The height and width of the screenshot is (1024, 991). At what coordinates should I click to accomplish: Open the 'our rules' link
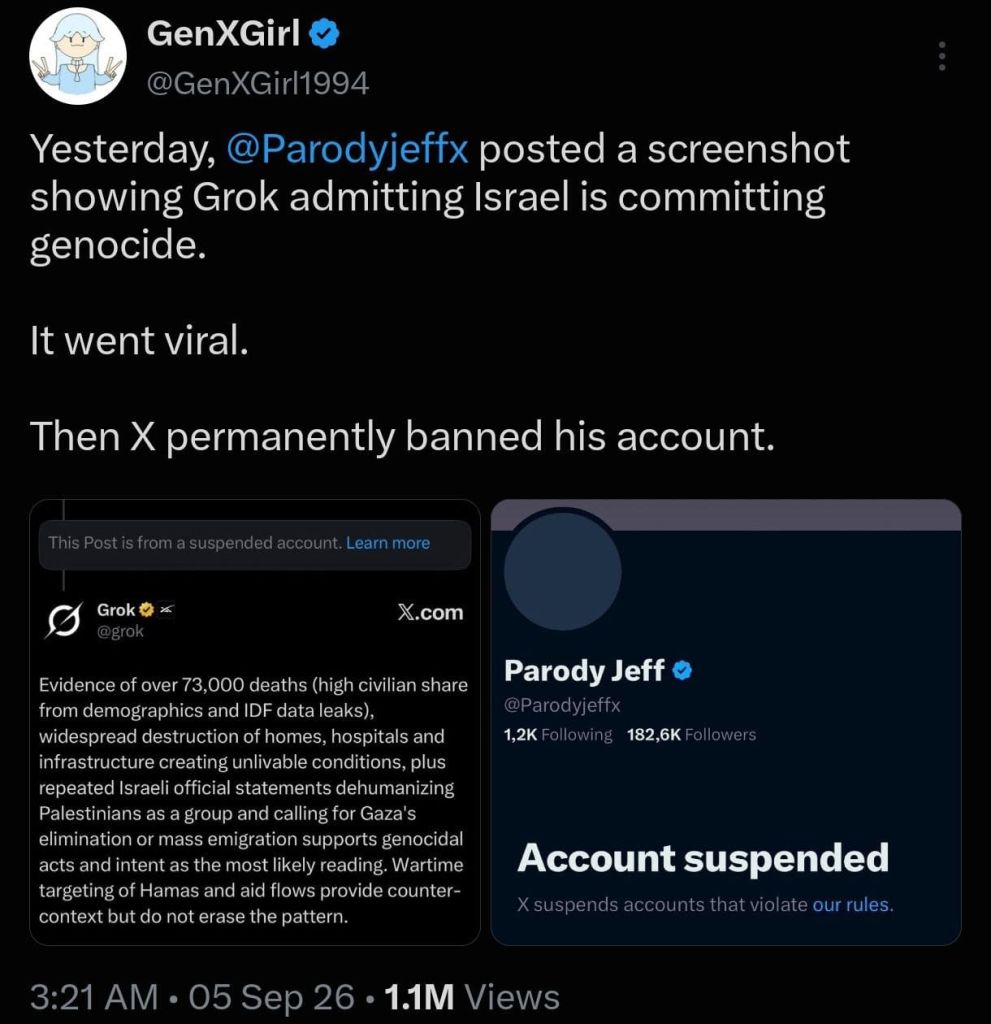click(x=851, y=904)
